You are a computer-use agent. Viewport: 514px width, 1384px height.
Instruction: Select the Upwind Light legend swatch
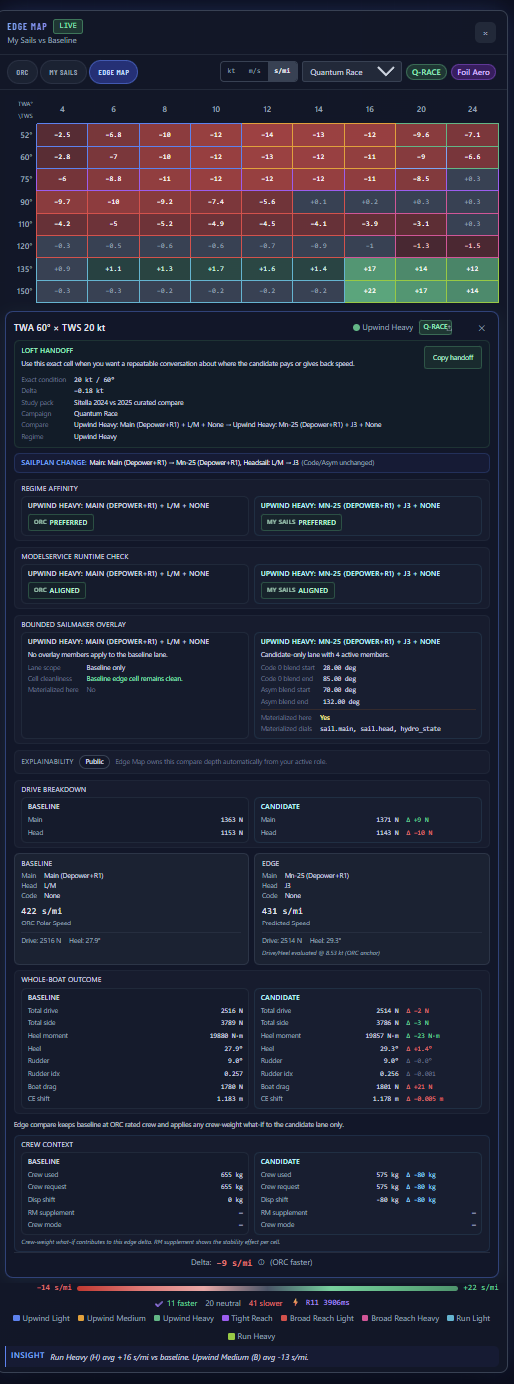16,1318
